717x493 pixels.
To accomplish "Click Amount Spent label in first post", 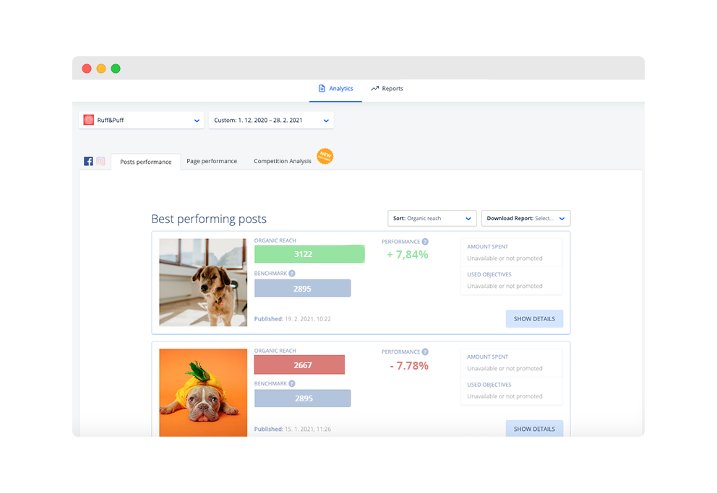I will point(487,246).
